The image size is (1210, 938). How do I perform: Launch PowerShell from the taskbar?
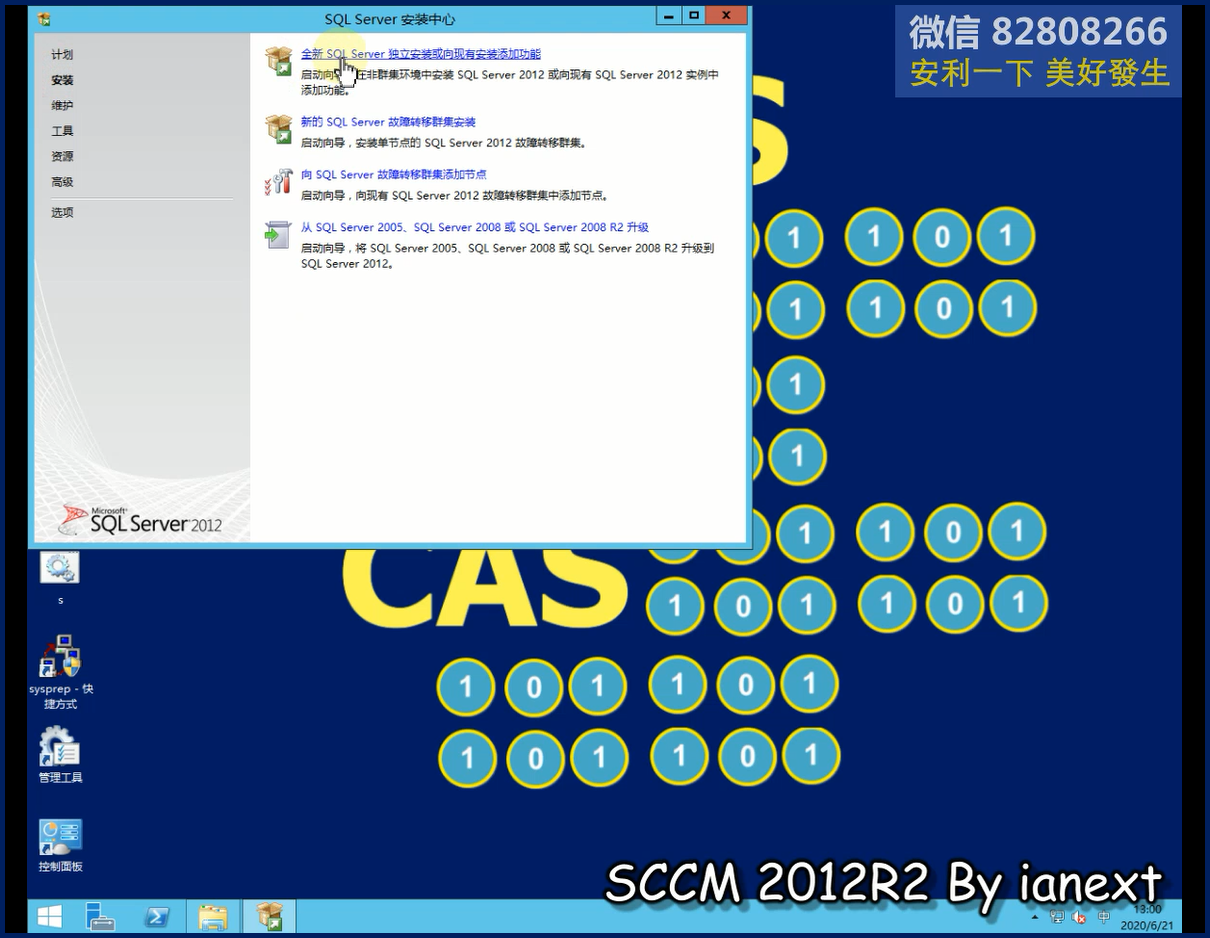click(157, 916)
